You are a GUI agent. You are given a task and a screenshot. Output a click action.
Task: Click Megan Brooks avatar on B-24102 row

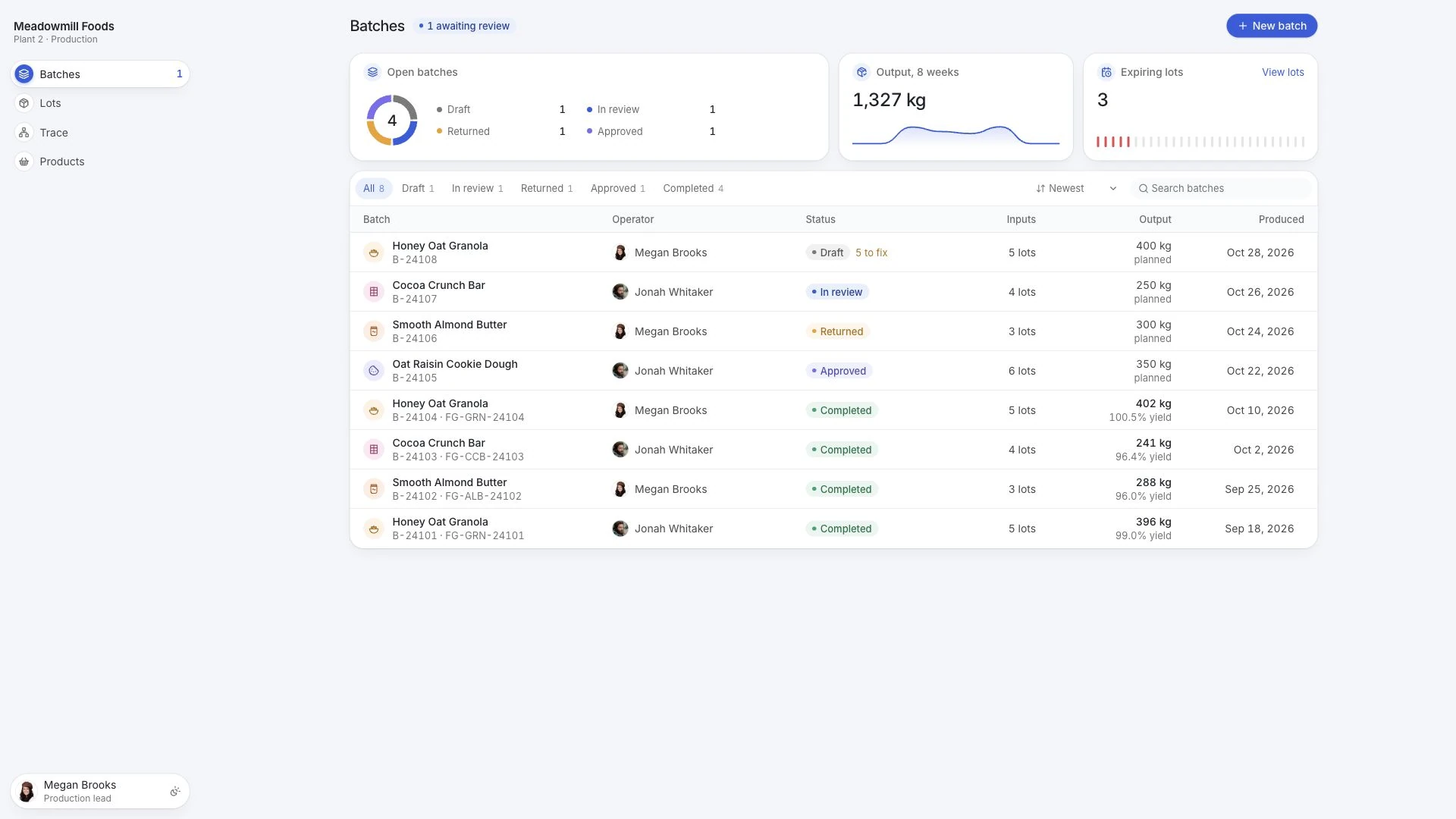coord(620,489)
